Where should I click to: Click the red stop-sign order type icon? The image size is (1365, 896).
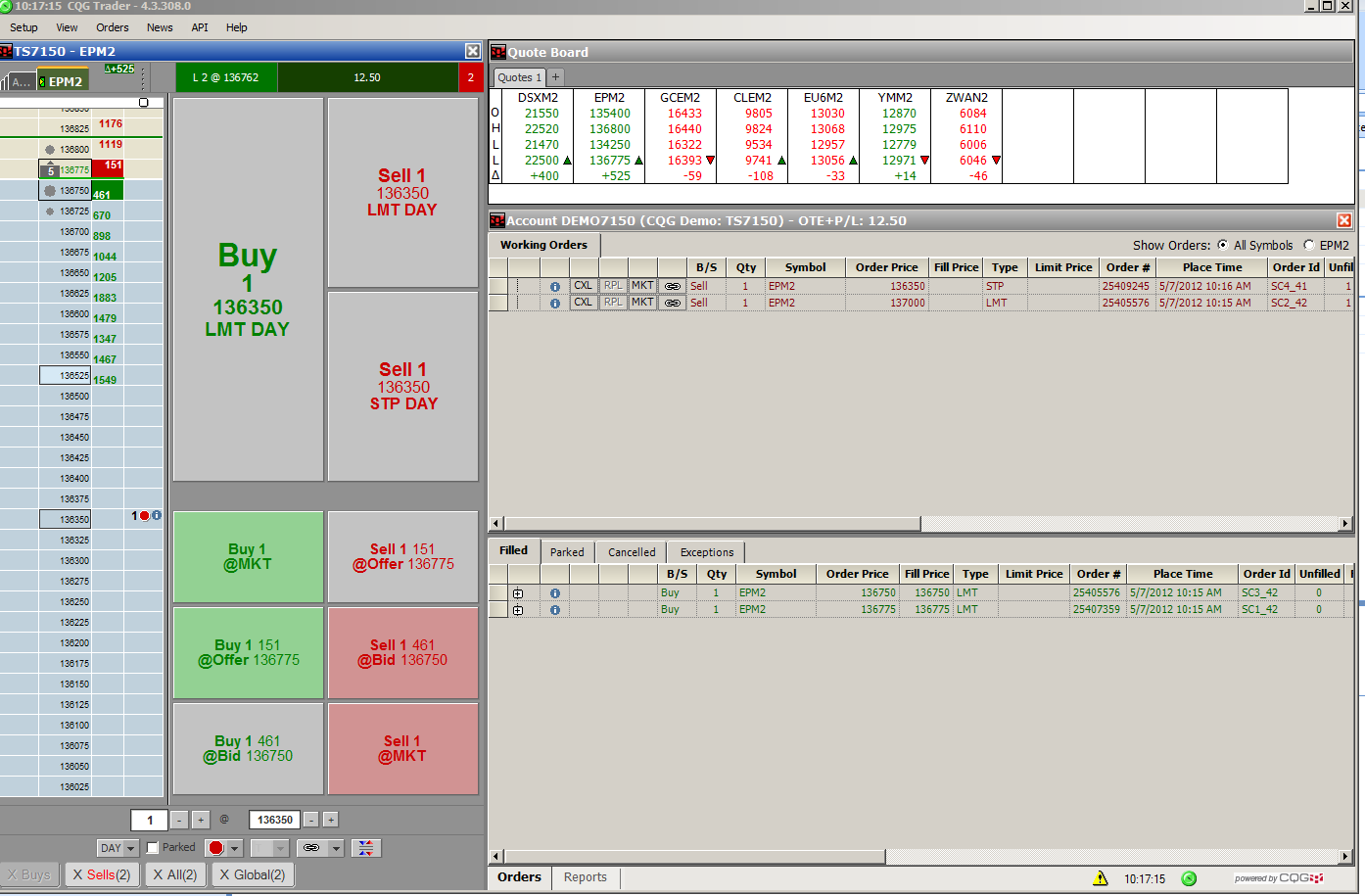(x=216, y=848)
